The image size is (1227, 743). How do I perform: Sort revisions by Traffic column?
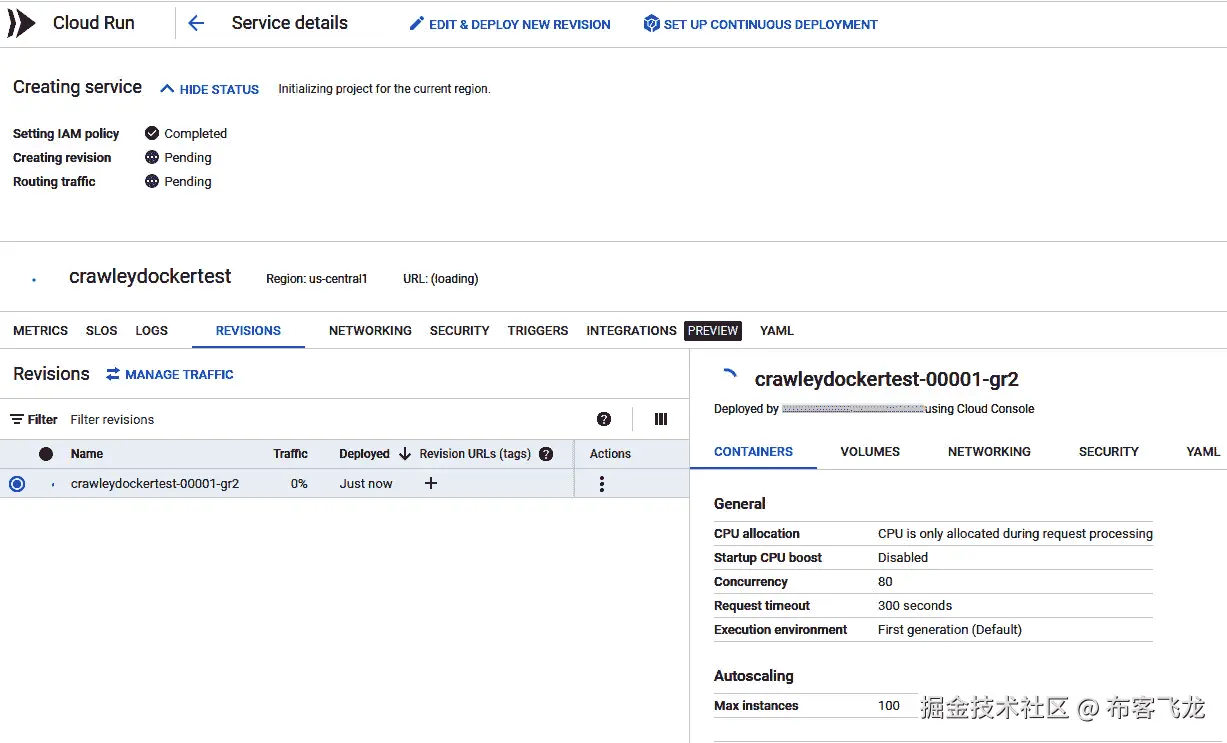[290, 453]
